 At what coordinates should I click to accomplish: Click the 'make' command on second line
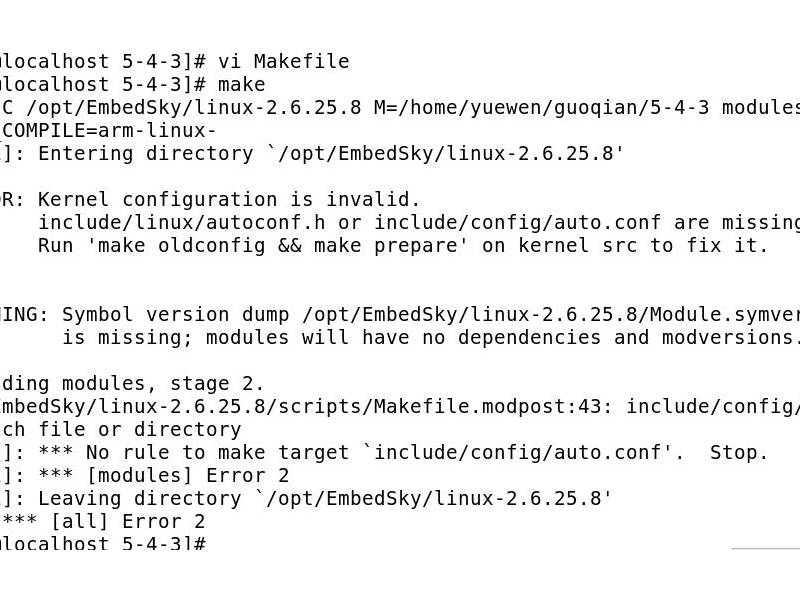[x=242, y=85]
